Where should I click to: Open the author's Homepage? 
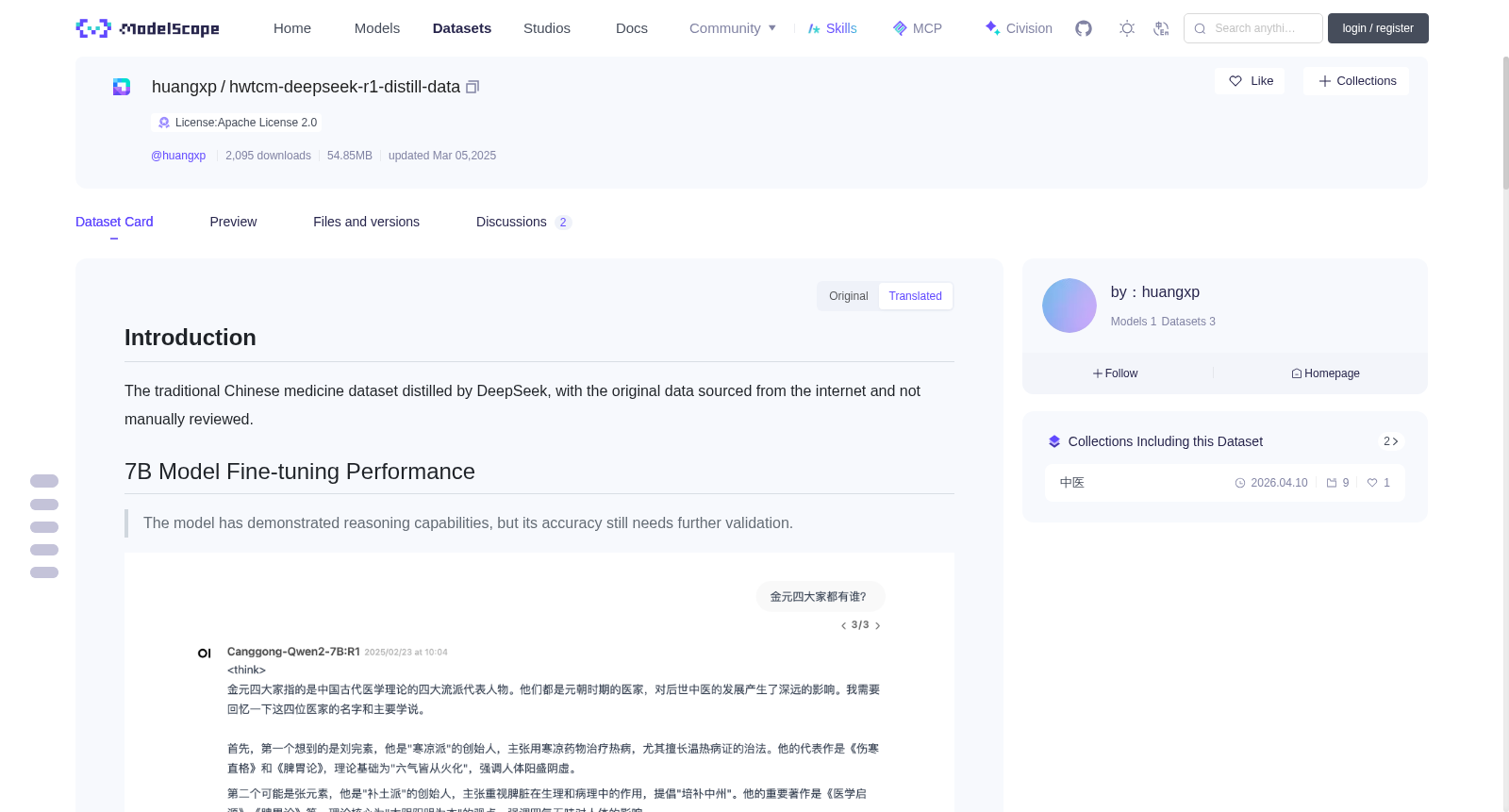tap(1325, 373)
